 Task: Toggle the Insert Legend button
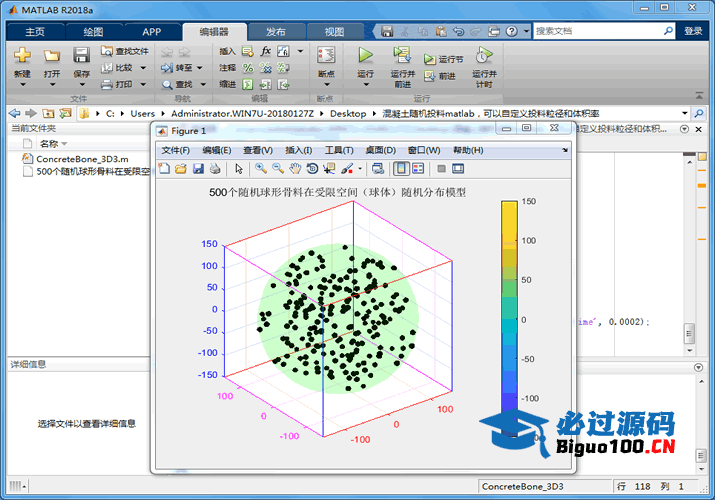418,169
